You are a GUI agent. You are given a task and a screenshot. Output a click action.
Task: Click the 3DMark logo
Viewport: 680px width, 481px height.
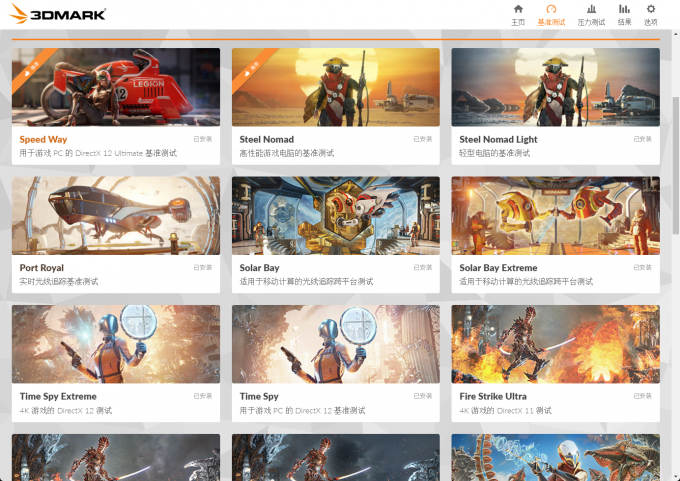pyautogui.click(x=58, y=14)
